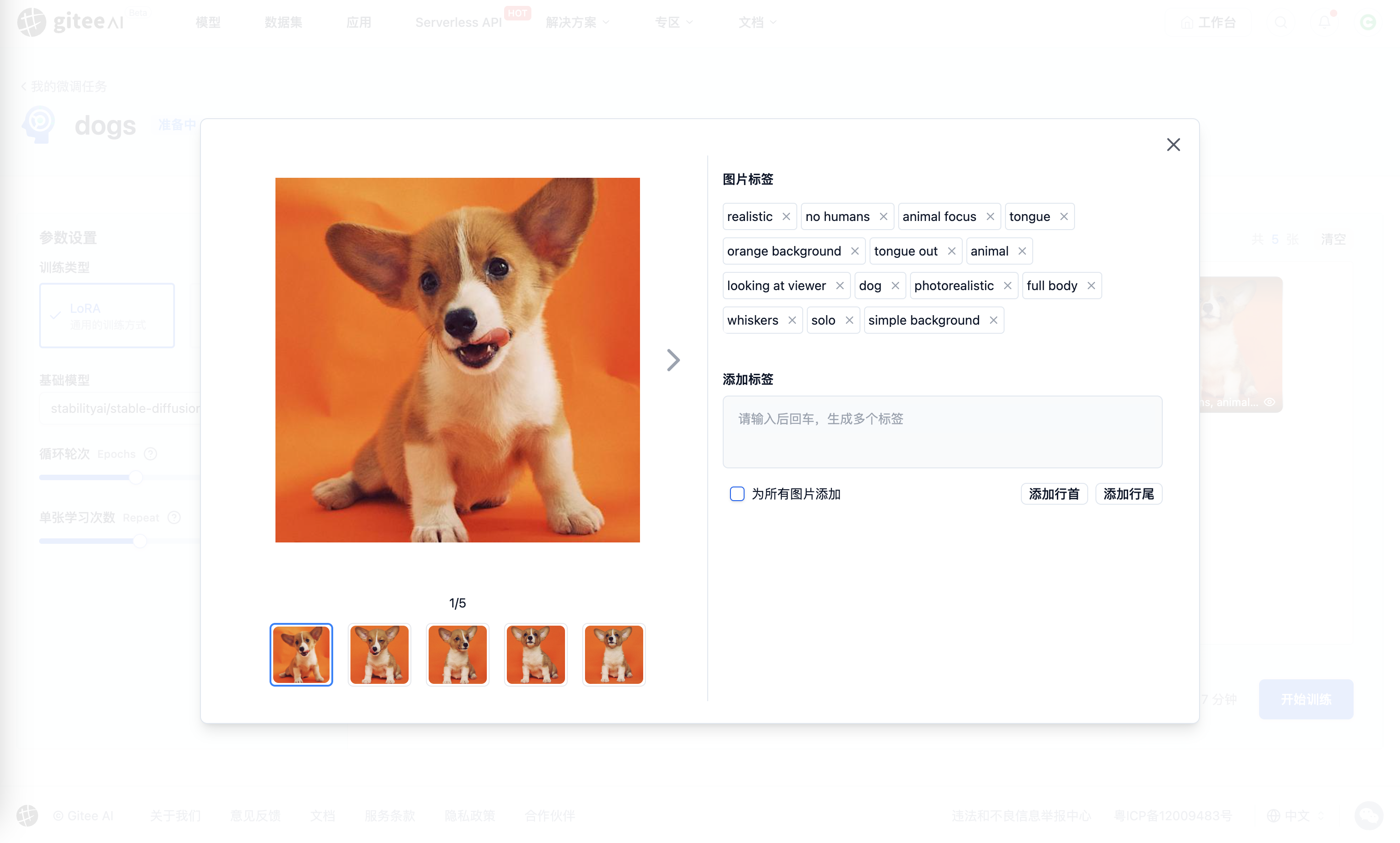Show help for Repeat

click(x=174, y=517)
